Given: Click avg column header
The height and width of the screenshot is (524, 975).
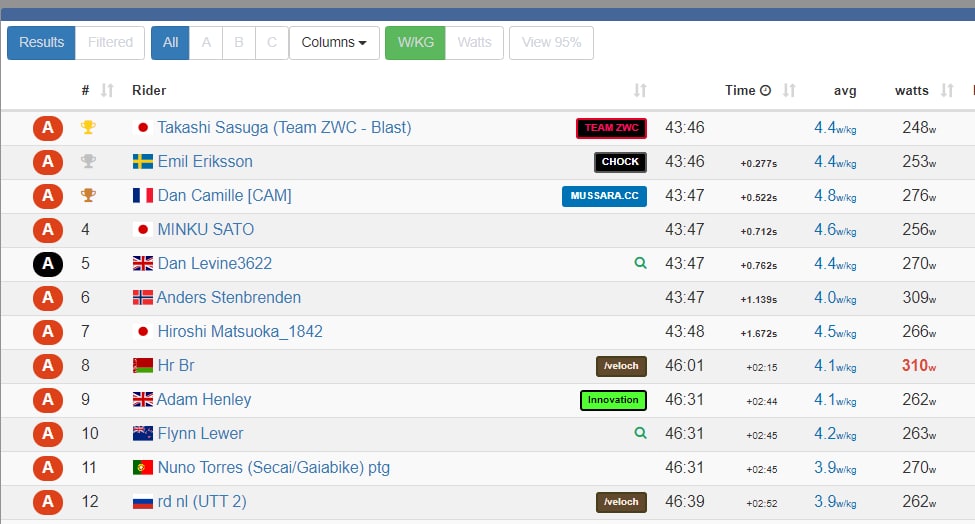Looking at the screenshot, I should click(844, 91).
